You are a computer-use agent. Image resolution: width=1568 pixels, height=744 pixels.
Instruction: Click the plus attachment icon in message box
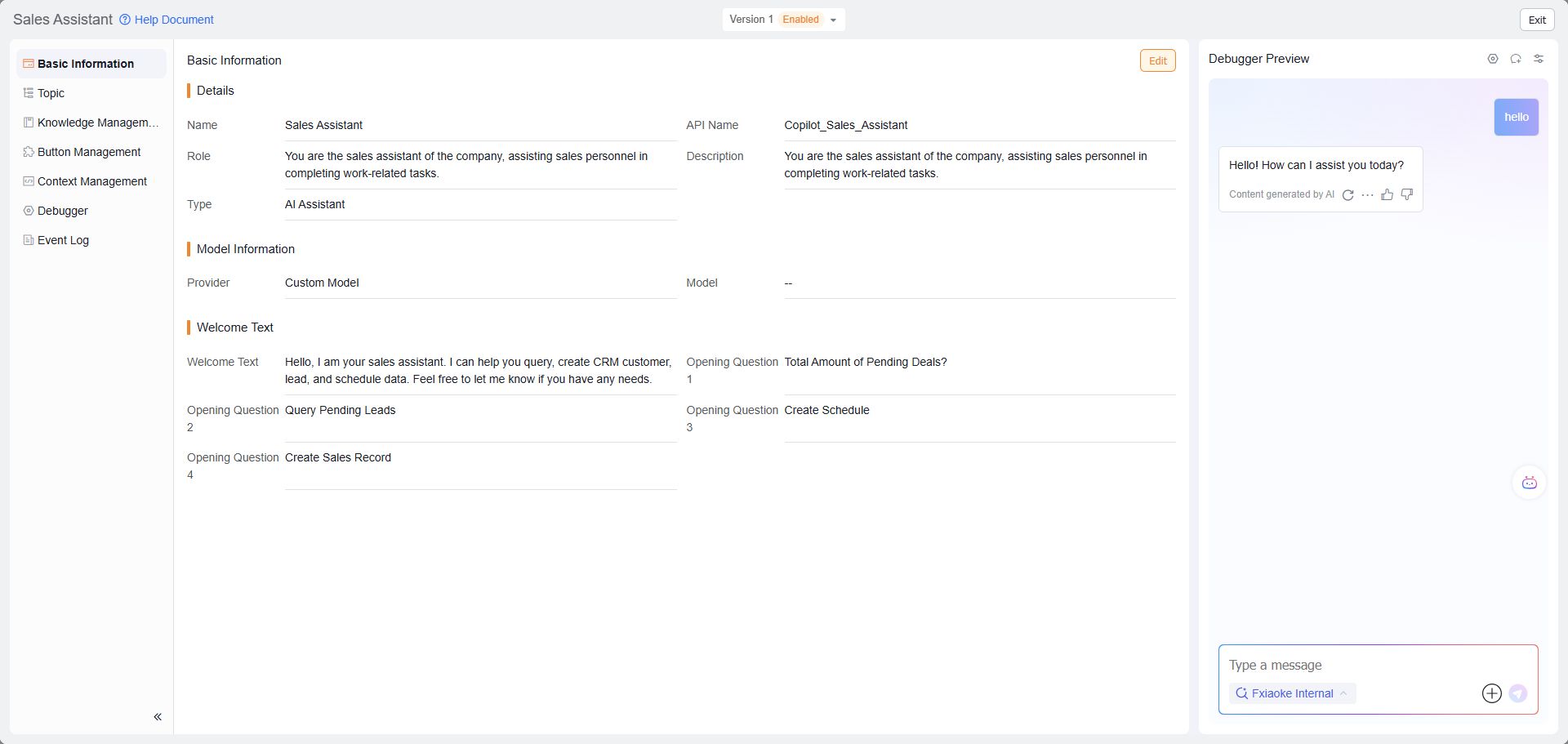[1491, 693]
